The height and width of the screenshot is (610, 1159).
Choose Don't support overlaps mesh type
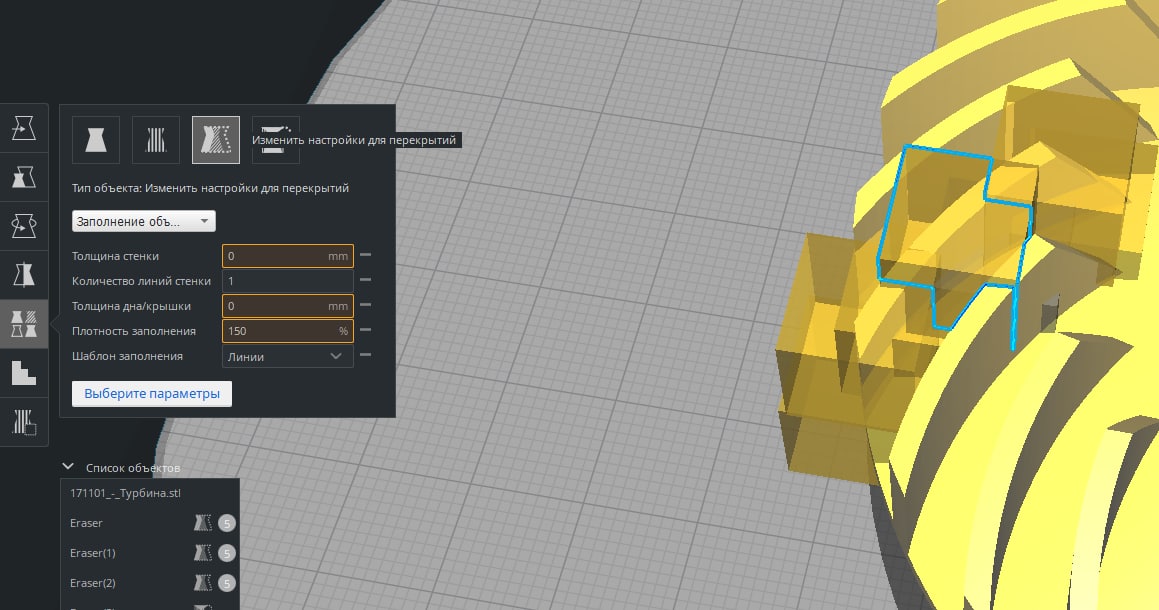(x=276, y=140)
